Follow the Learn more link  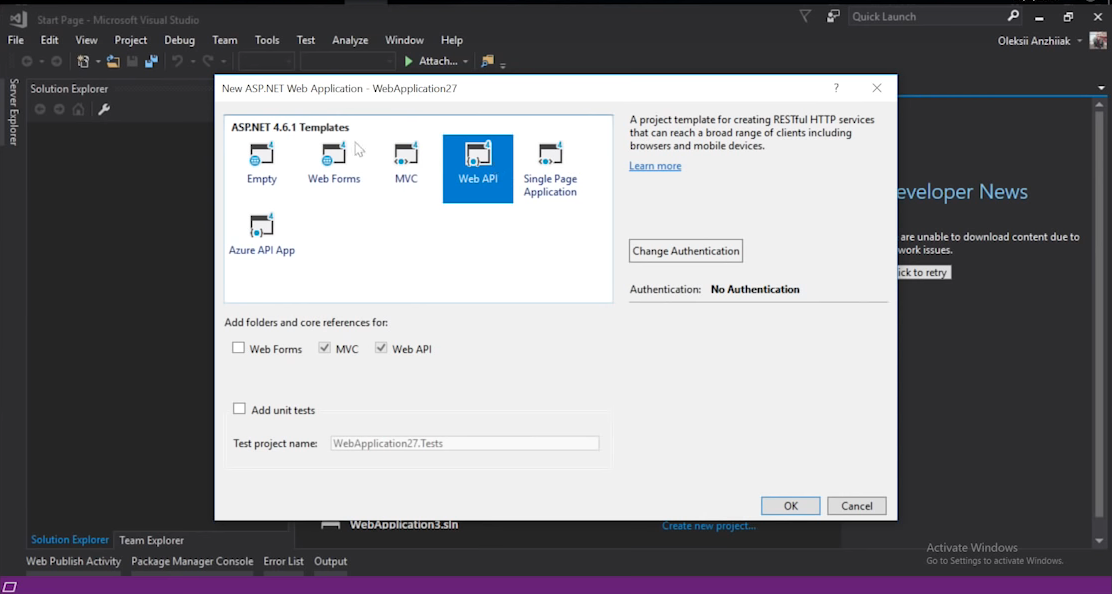point(655,166)
